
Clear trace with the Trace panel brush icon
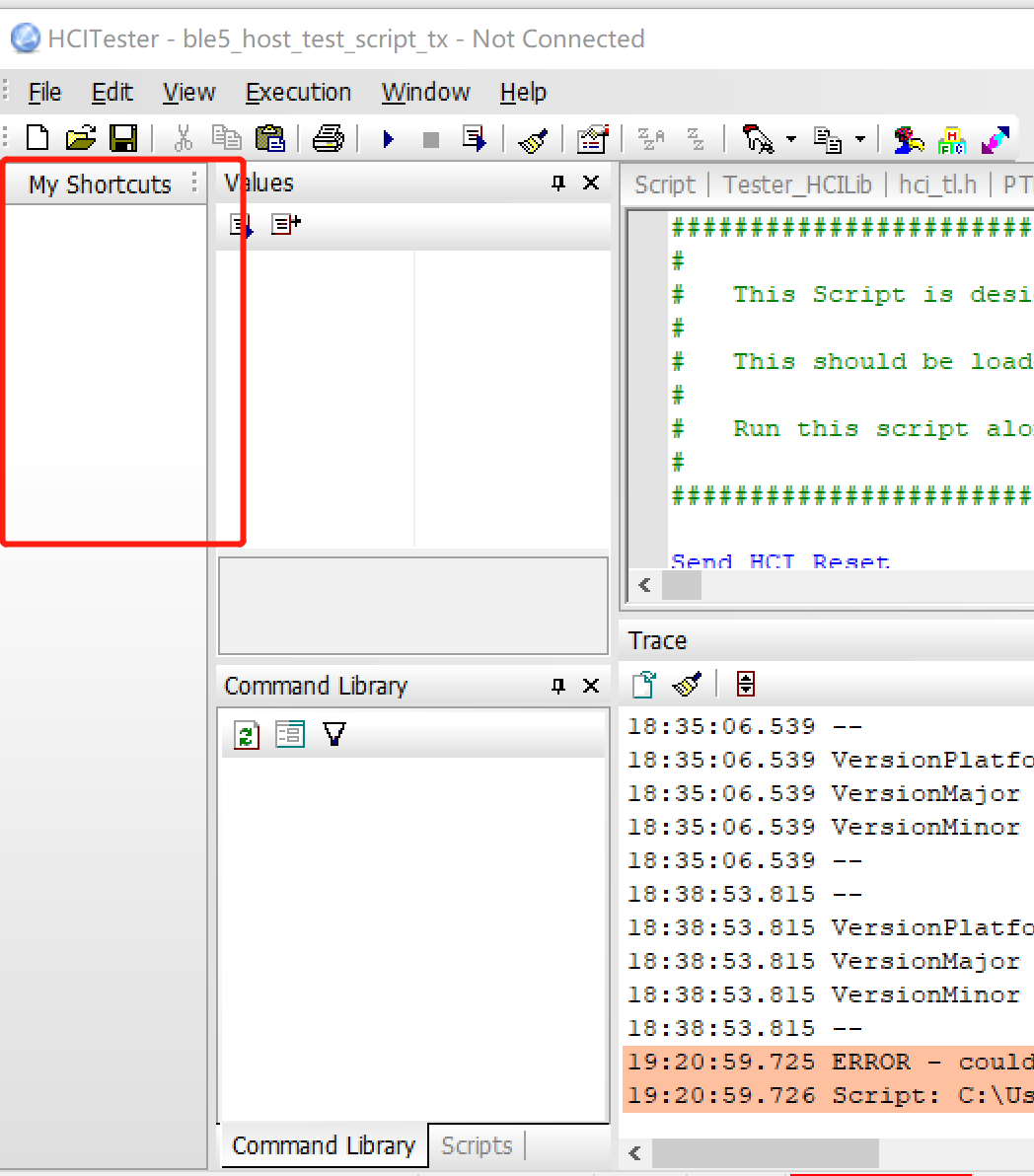pos(687,684)
